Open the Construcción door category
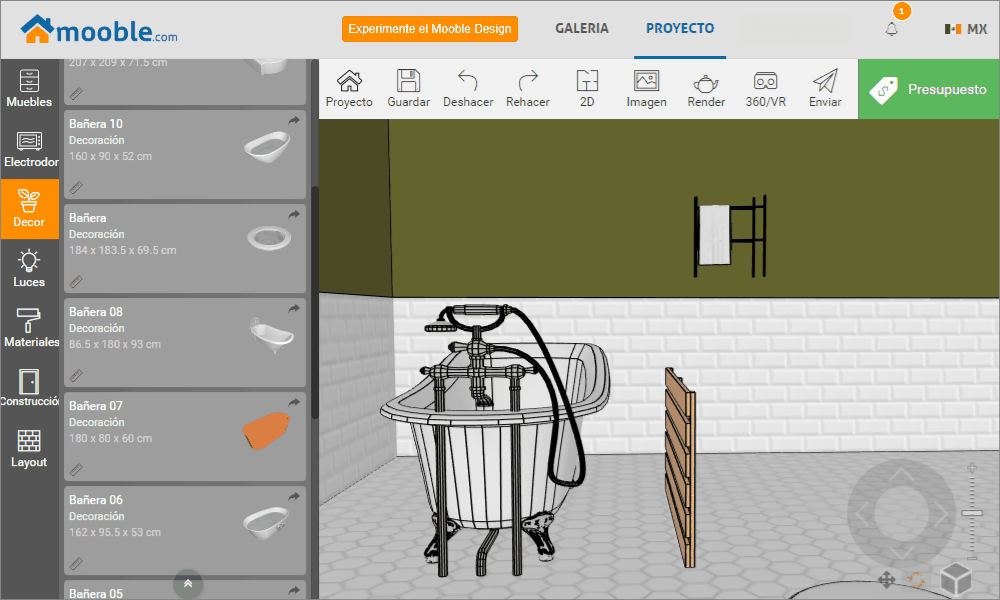 [29, 388]
